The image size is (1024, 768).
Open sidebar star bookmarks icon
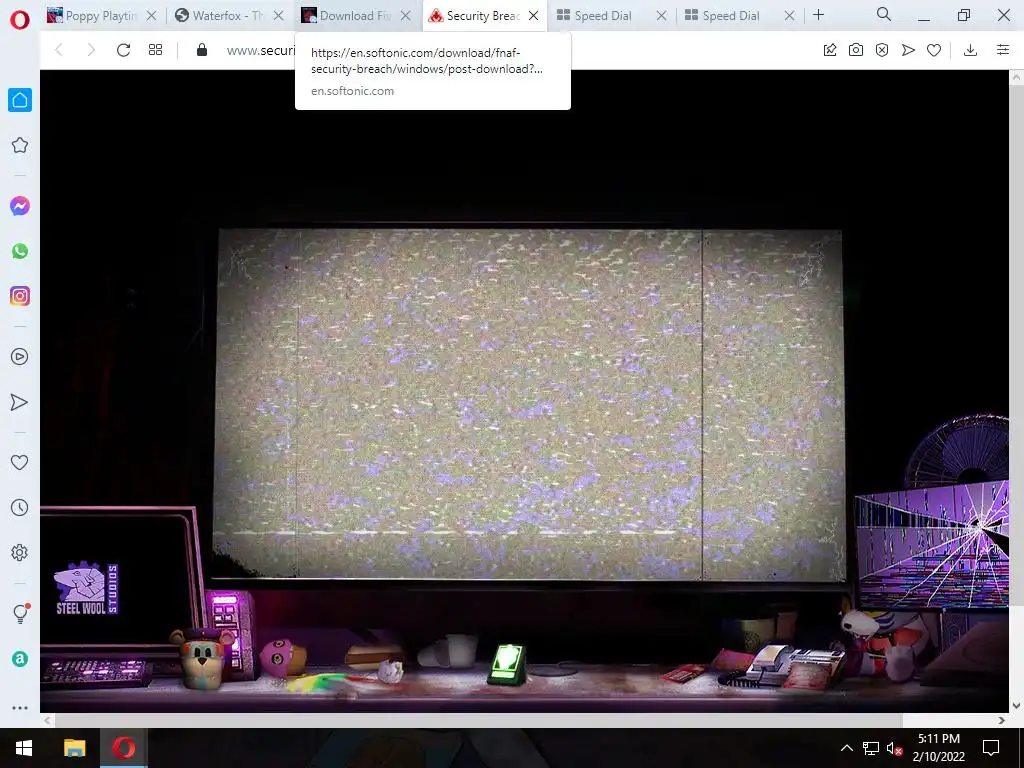pos(20,145)
